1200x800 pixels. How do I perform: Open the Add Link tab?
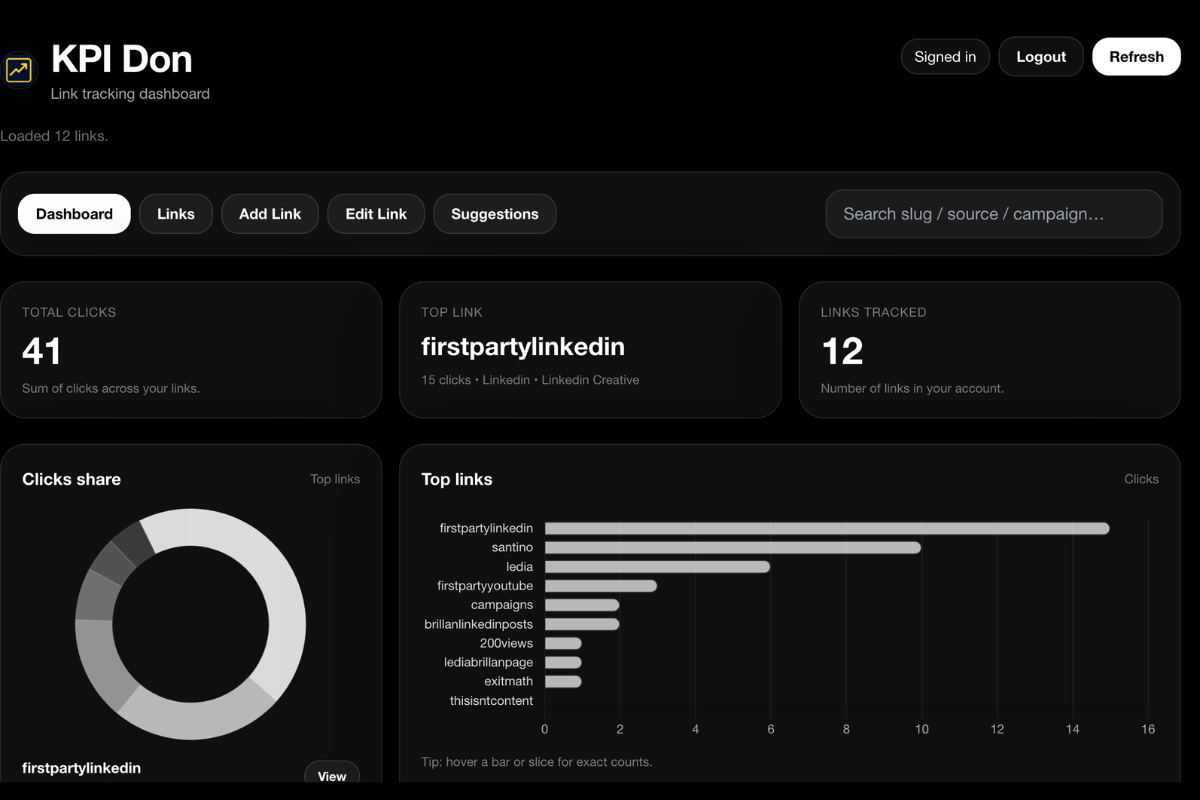click(x=270, y=213)
